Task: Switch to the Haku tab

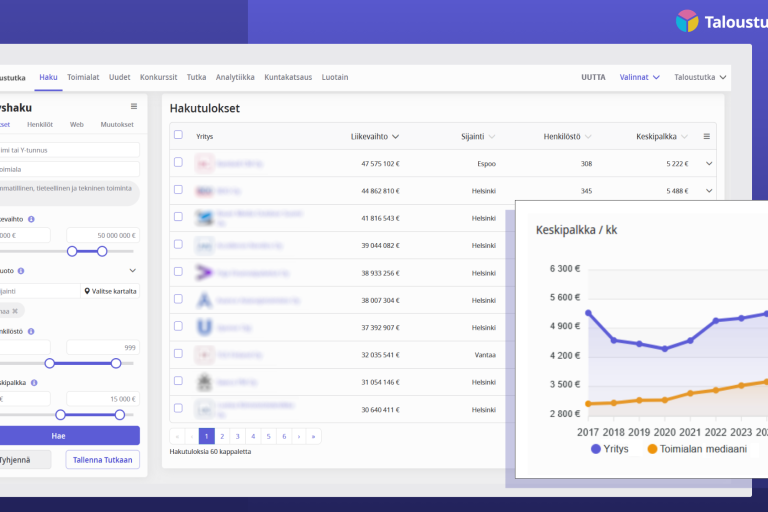Action: point(48,77)
